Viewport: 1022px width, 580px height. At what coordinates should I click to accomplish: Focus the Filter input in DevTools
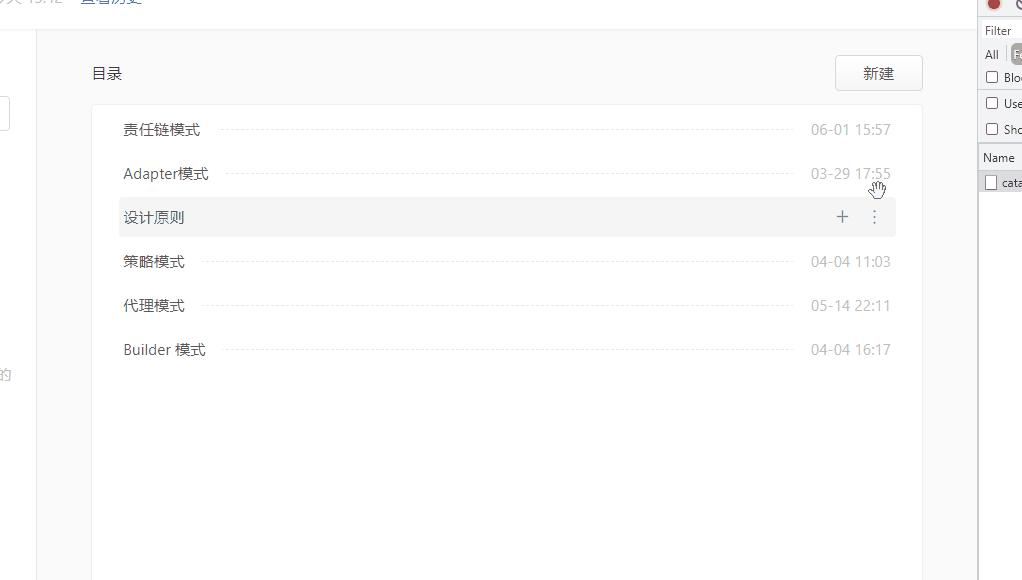click(1002, 31)
